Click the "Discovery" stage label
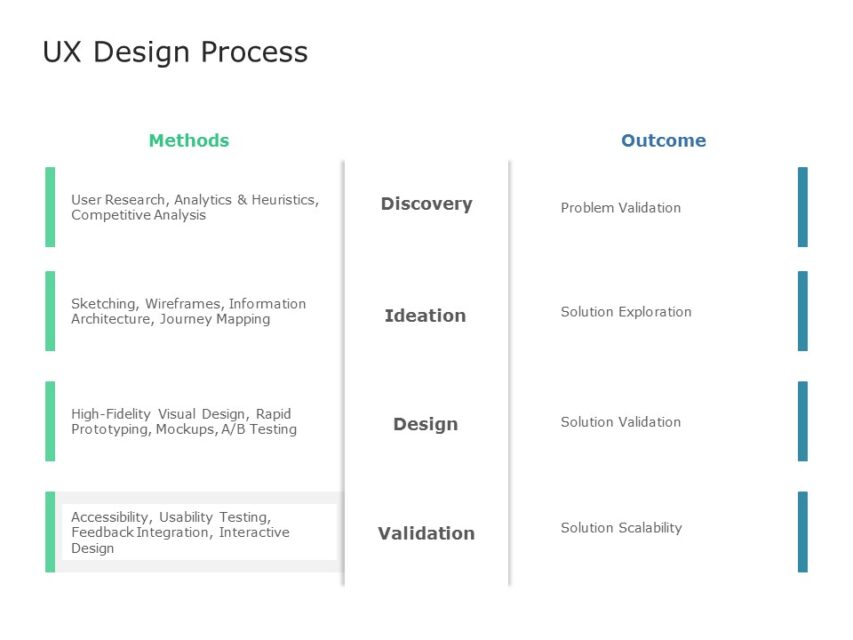 tap(426, 204)
